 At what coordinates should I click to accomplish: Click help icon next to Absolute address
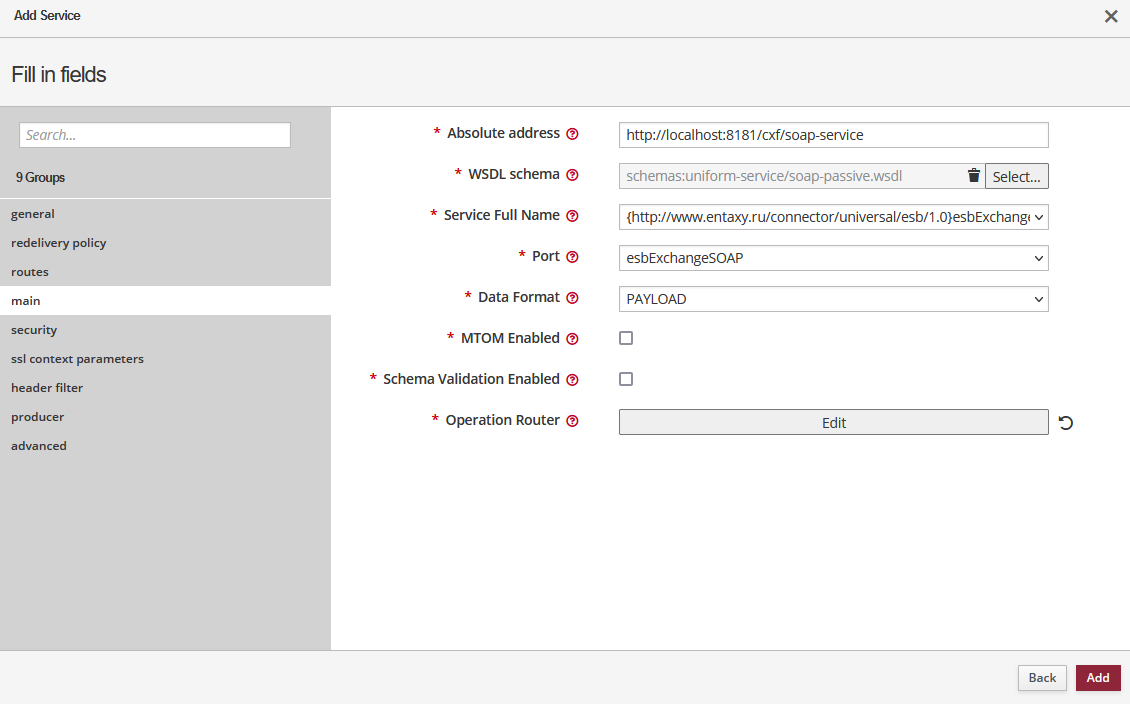pos(572,134)
